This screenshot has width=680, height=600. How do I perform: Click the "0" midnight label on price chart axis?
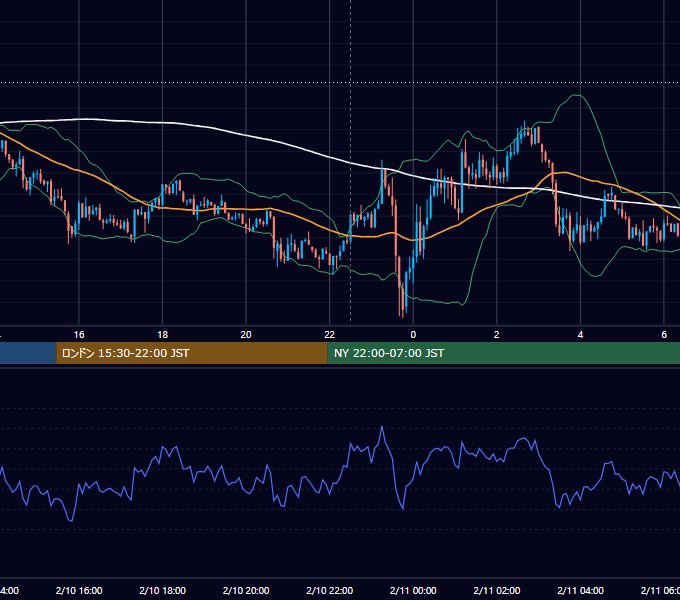pos(413,335)
